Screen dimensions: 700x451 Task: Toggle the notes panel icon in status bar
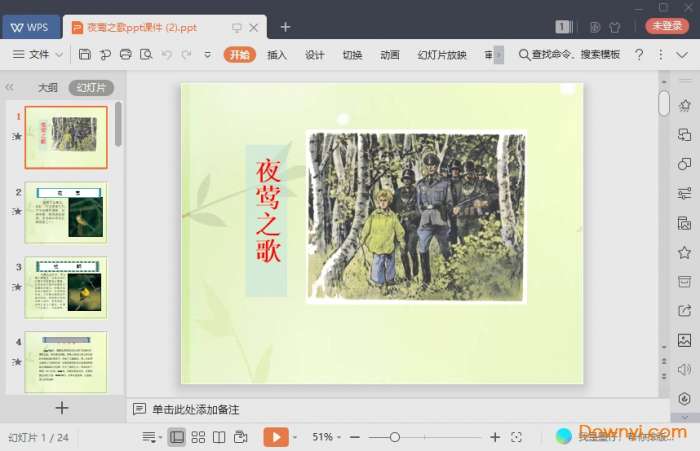pyautogui.click(x=149, y=437)
